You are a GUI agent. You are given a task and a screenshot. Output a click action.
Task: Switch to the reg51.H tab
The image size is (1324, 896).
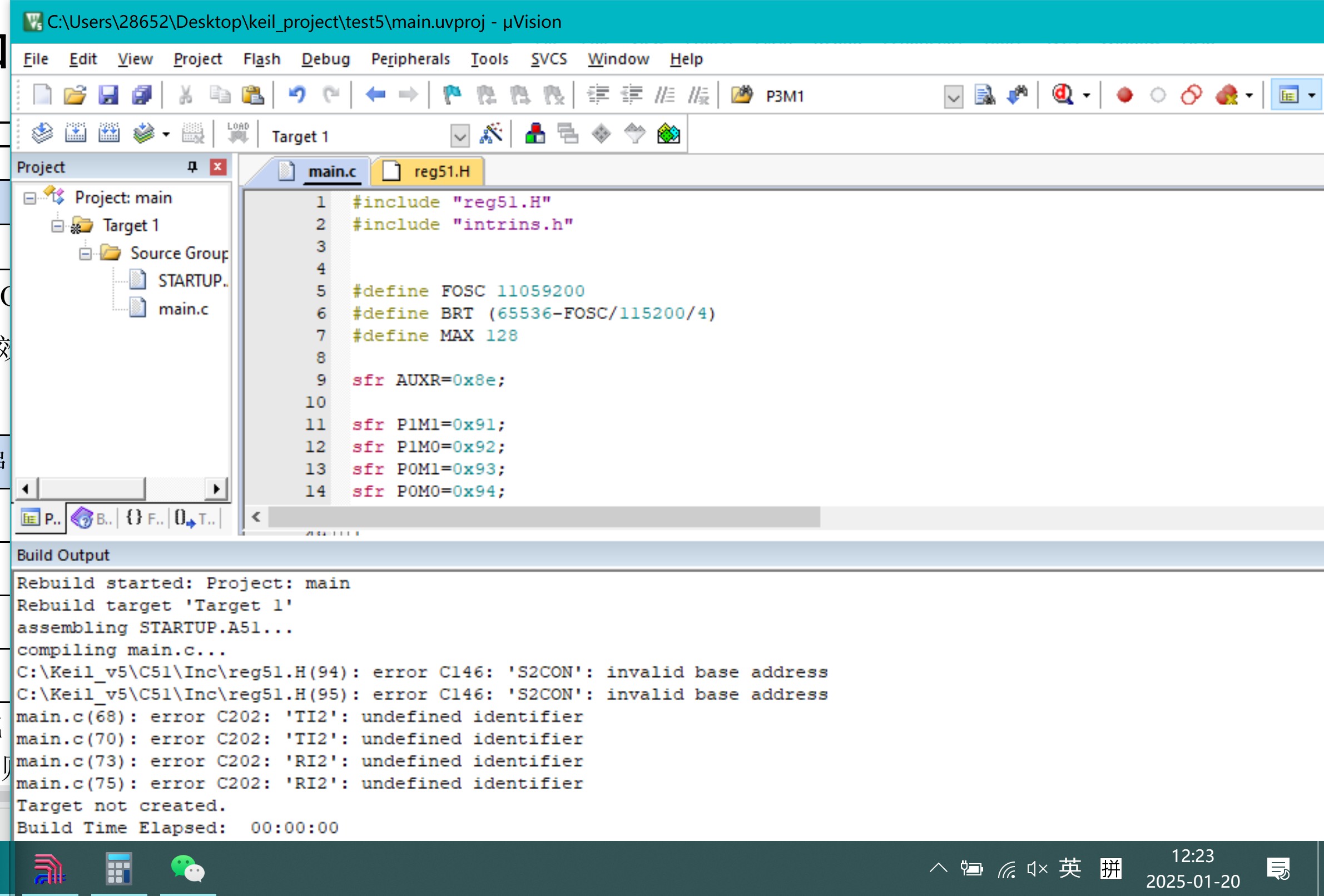coord(427,171)
